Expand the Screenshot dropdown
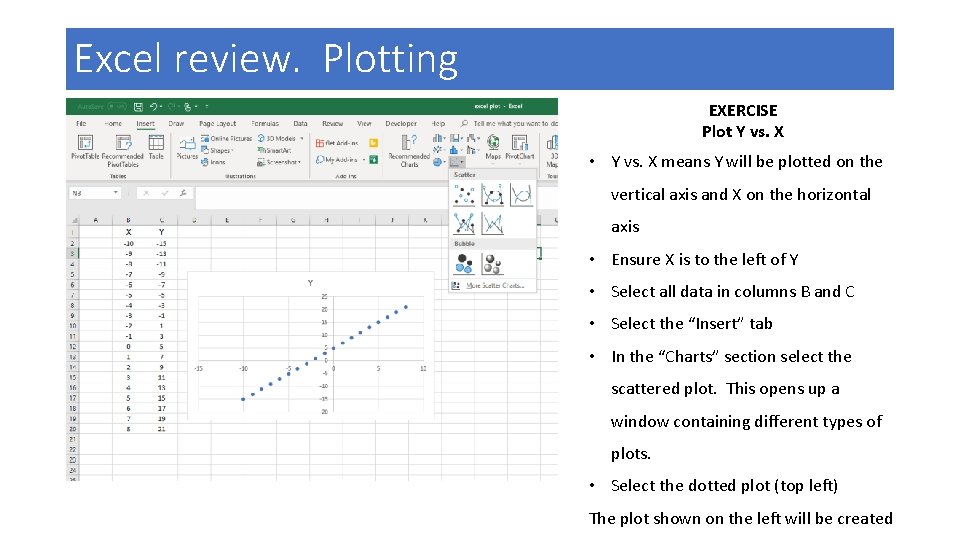Screen dimensions: 960x540 point(279,162)
